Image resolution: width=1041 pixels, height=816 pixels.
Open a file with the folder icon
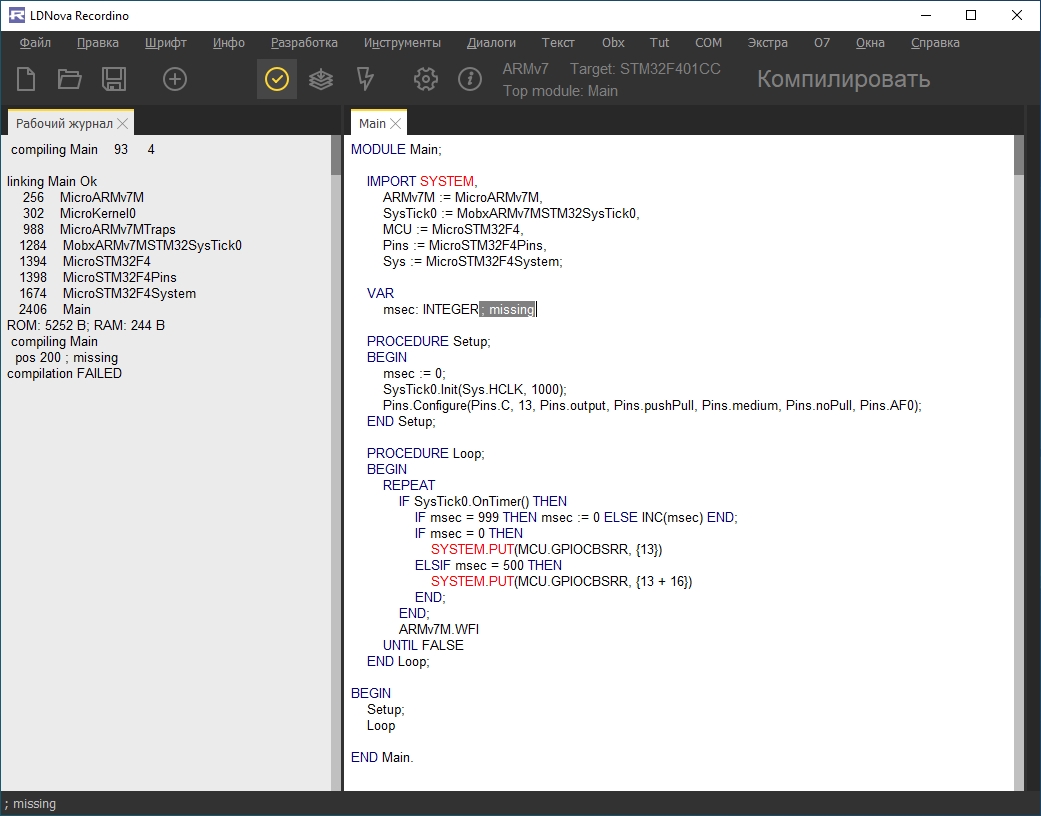69,79
